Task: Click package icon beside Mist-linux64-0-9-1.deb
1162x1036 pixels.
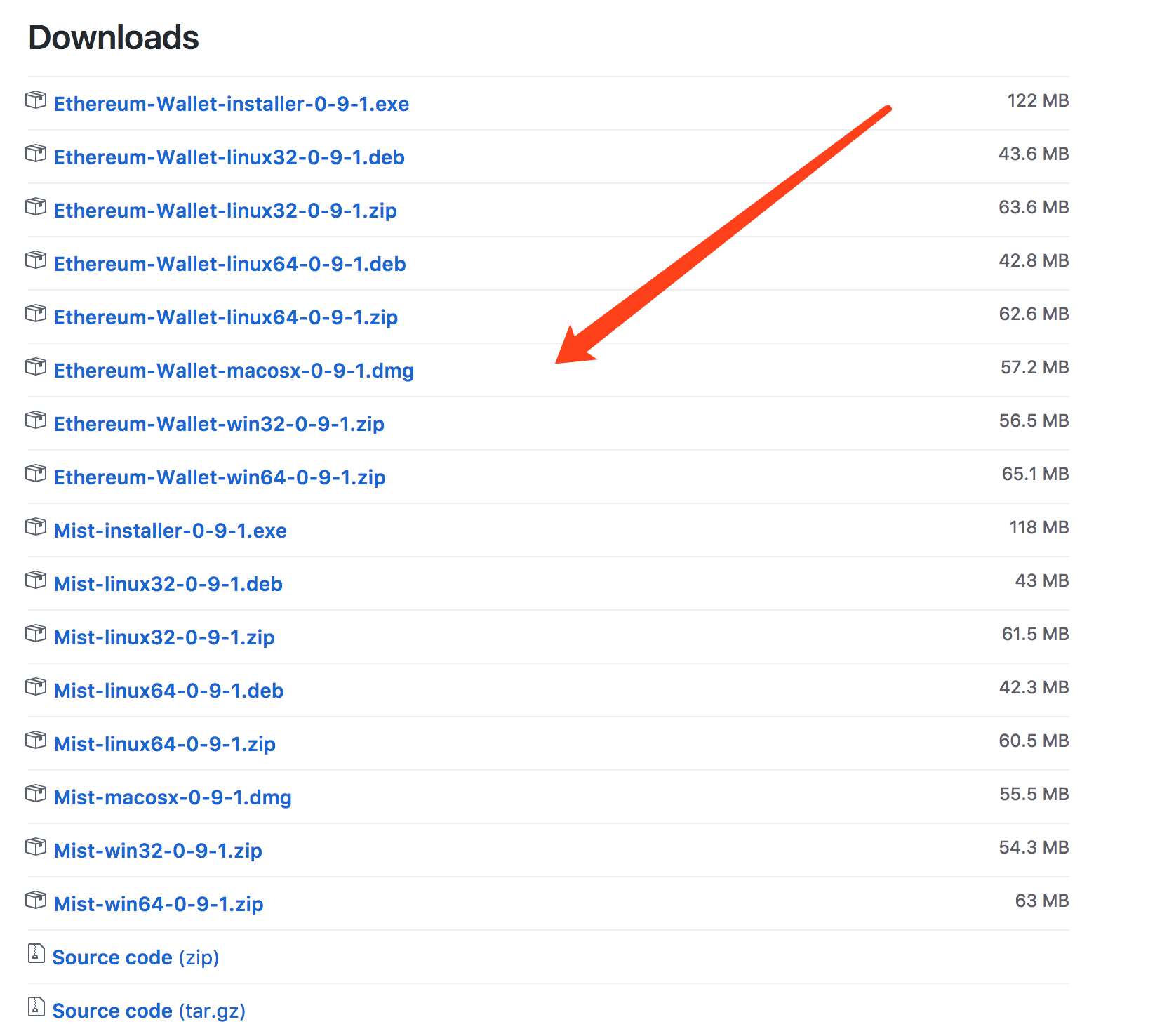Action: (x=36, y=686)
